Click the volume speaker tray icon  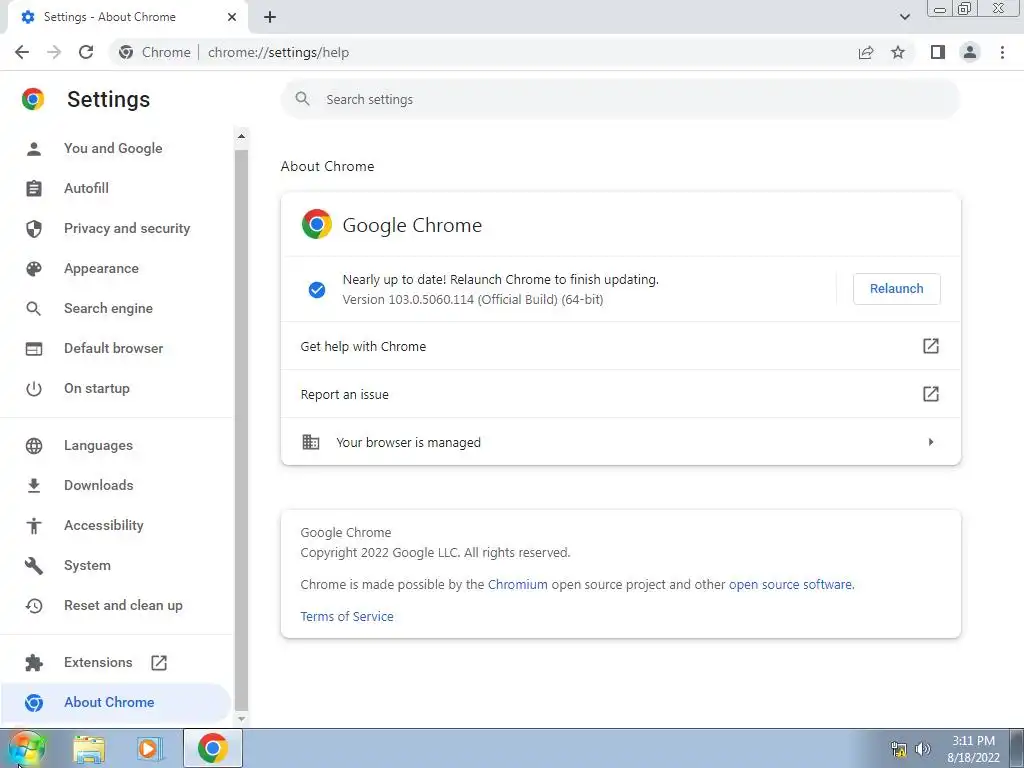pyautogui.click(x=922, y=749)
